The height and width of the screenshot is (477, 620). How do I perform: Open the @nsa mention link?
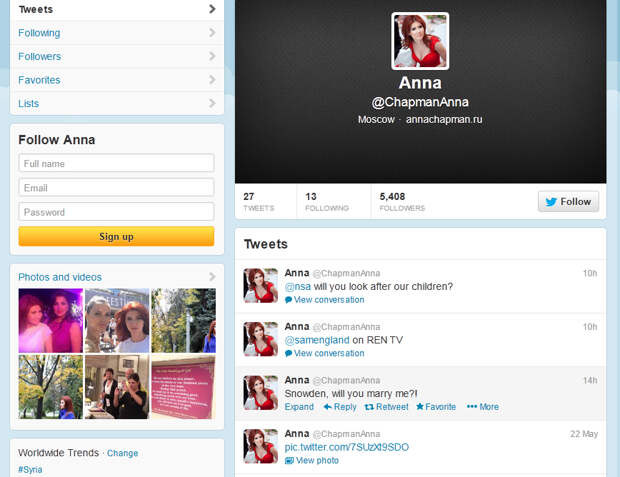tap(298, 286)
